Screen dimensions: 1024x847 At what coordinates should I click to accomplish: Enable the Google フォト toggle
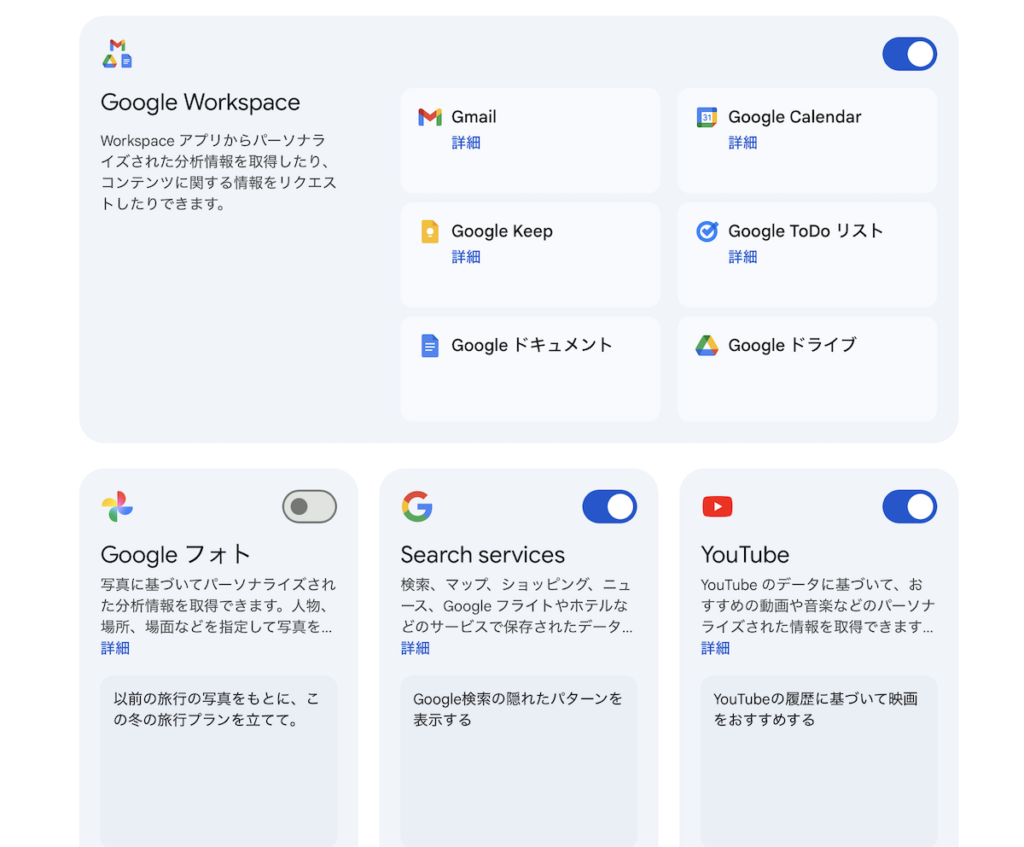coord(309,507)
